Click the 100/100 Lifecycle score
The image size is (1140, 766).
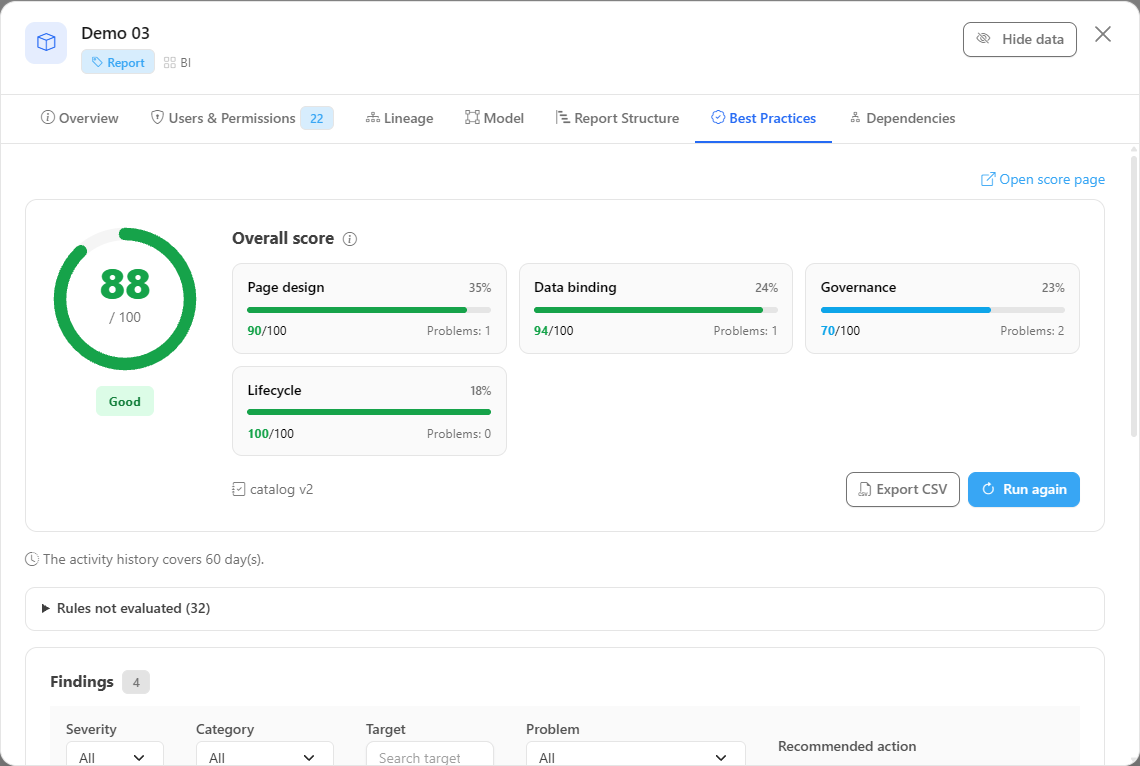pyautogui.click(x=270, y=434)
